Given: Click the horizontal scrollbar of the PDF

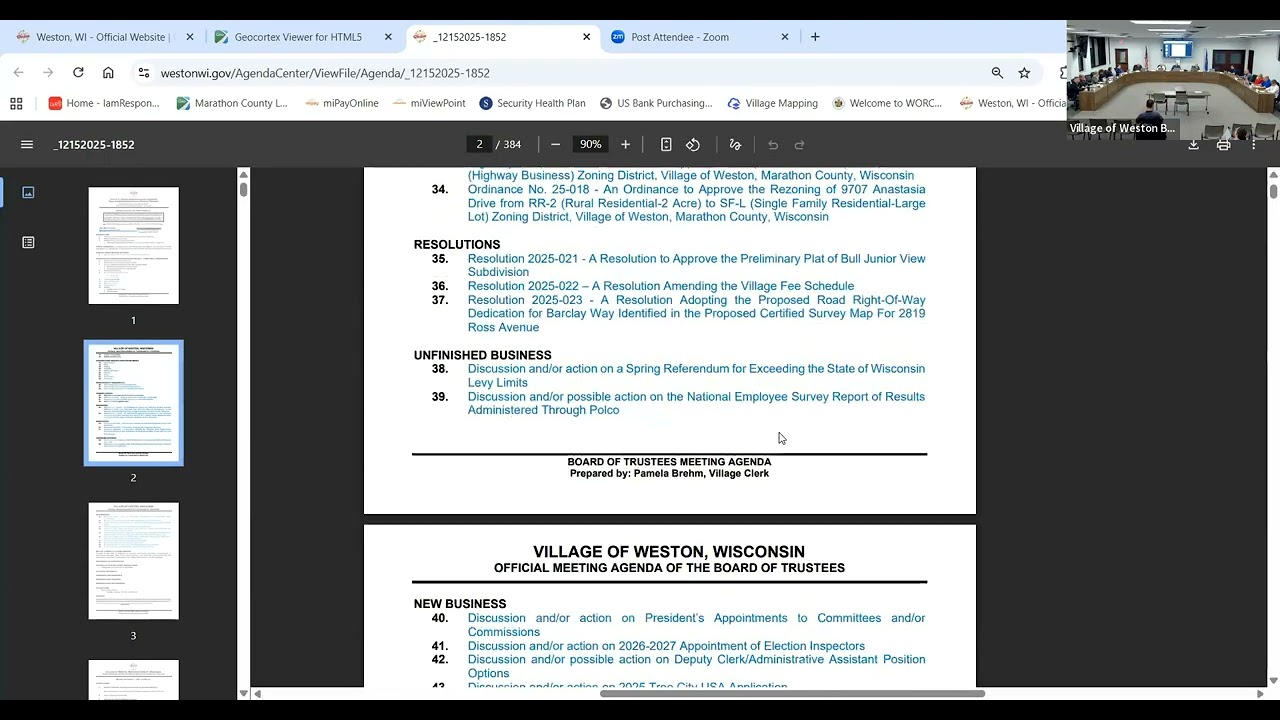Looking at the screenshot, I should pyautogui.click(x=792, y=694).
